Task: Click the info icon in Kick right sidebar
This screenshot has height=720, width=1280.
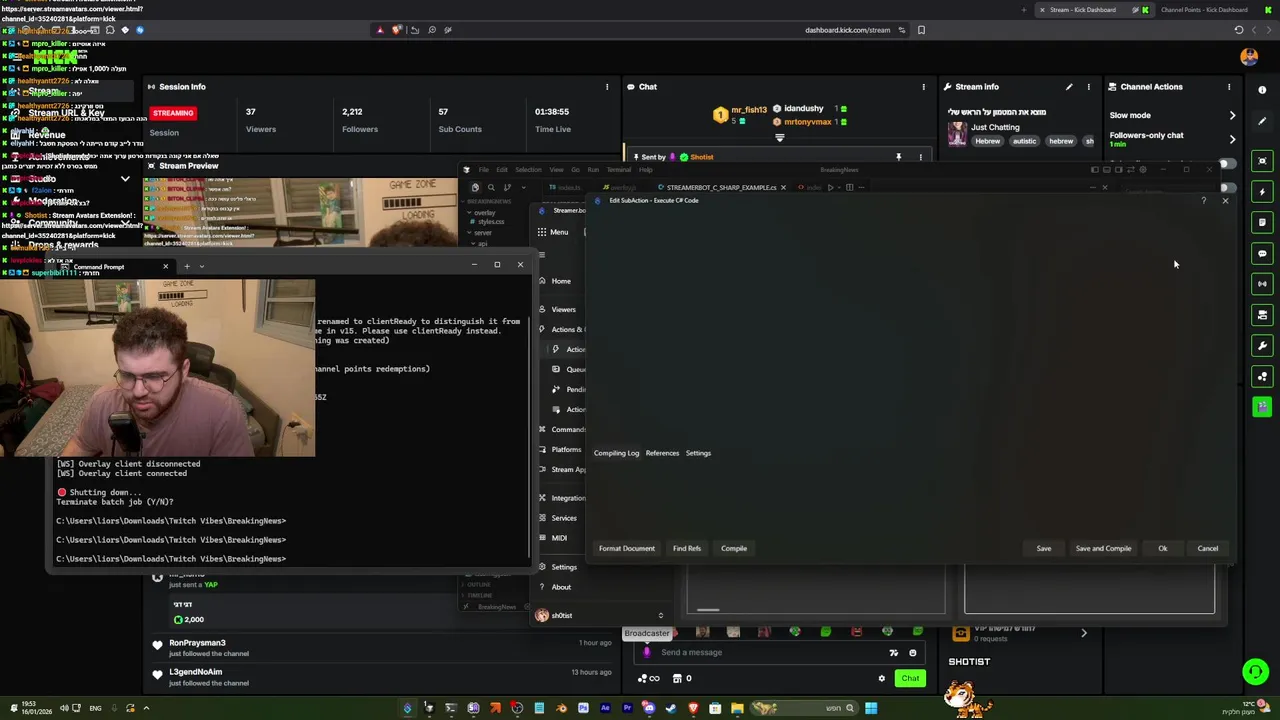Action: tap(1262, 90)
